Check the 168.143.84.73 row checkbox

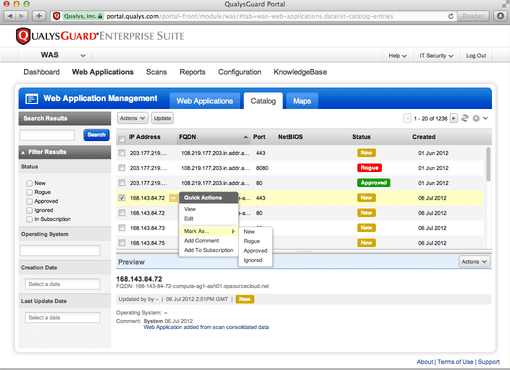[122, 228]
